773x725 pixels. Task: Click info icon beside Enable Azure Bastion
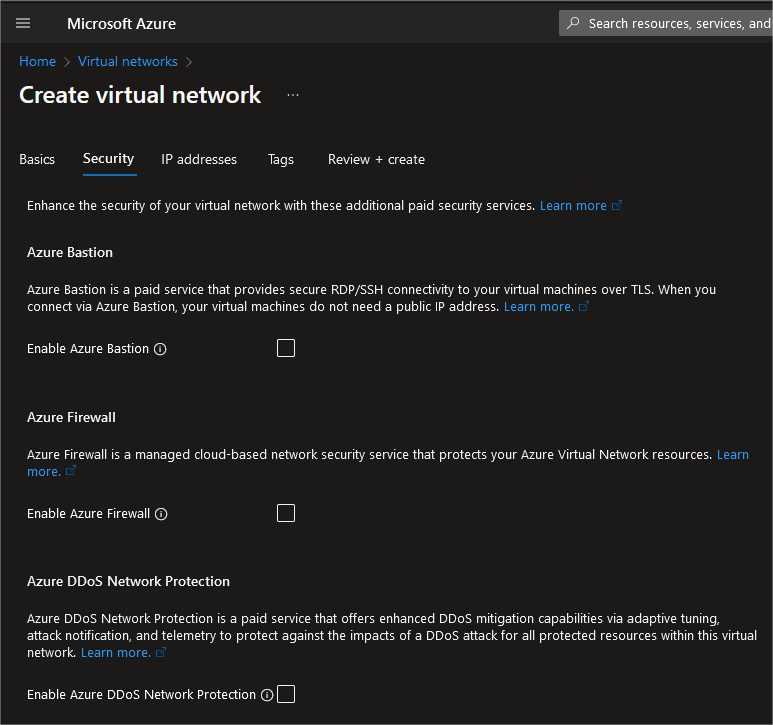[x=160, y=349]
